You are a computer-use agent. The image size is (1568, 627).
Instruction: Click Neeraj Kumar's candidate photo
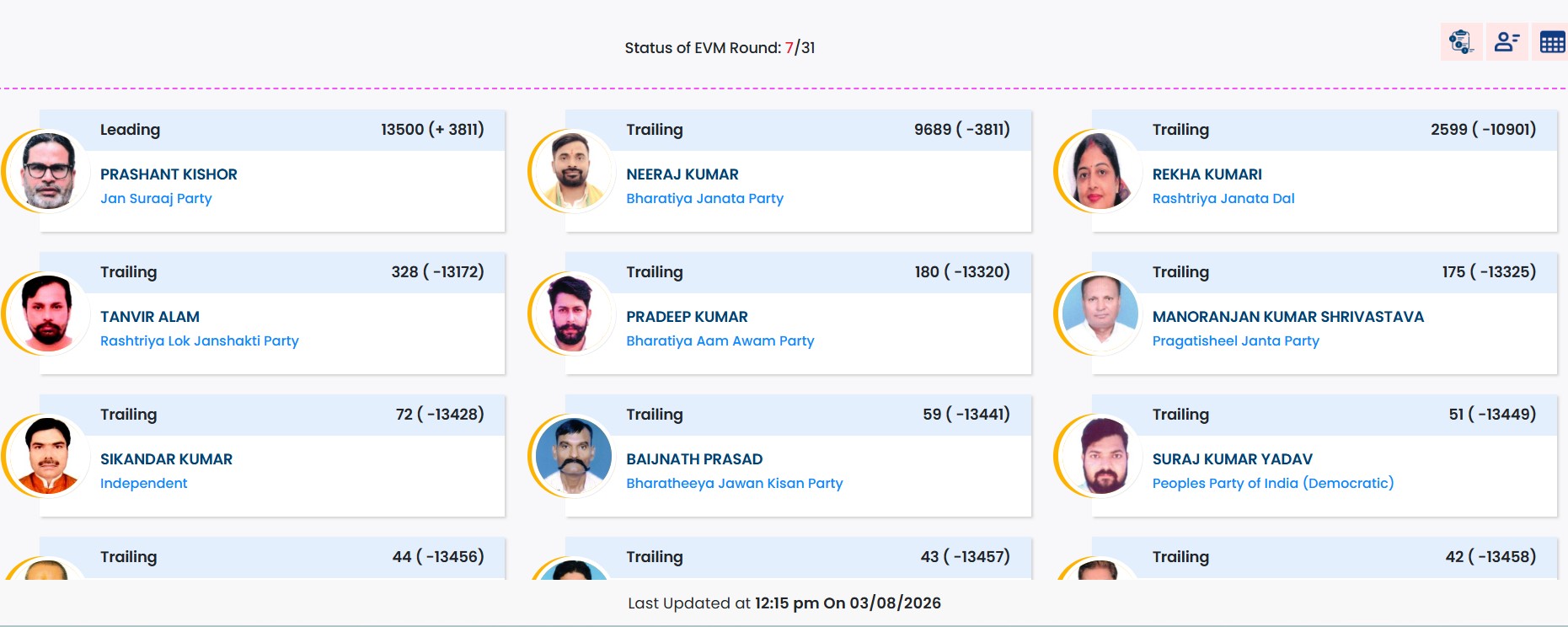tap(573, 171)
